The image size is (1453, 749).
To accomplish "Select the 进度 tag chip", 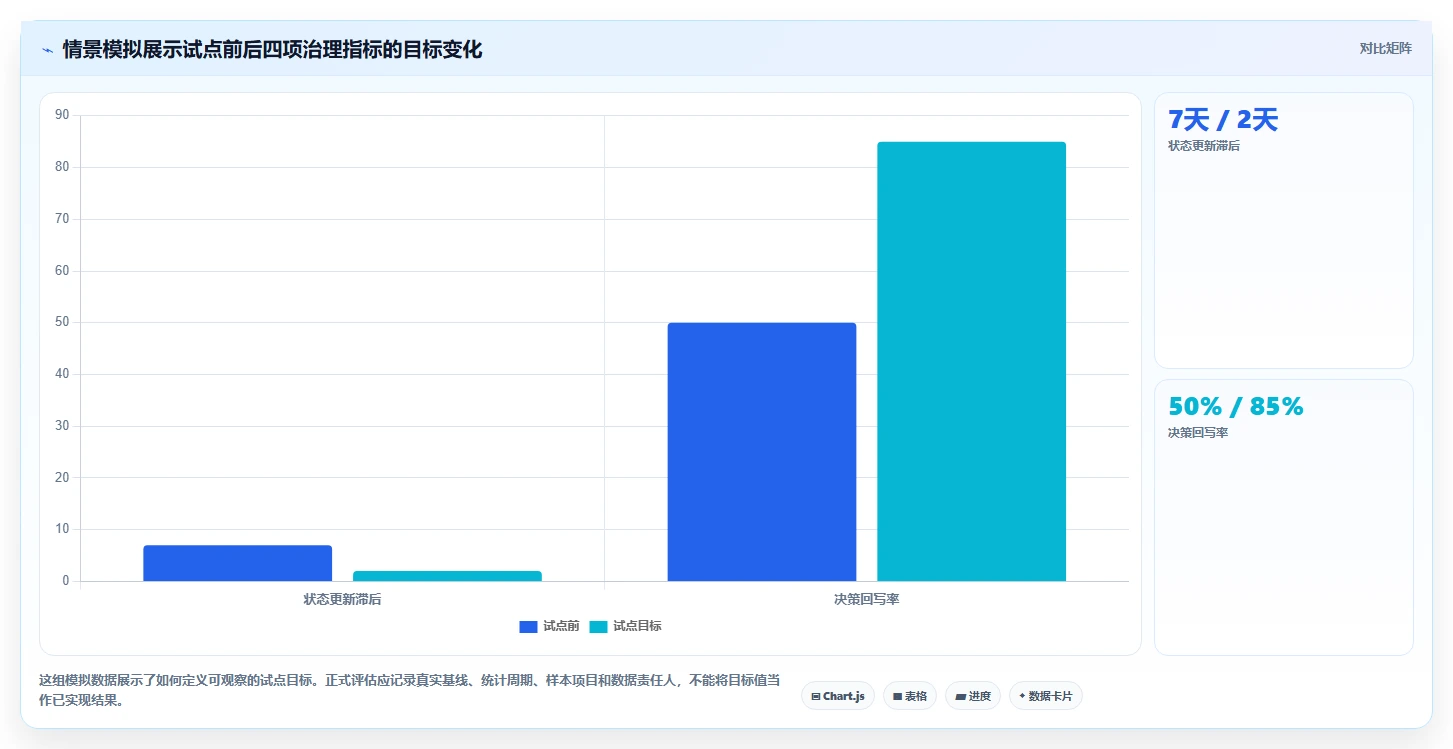I will (x=973, y=696).
